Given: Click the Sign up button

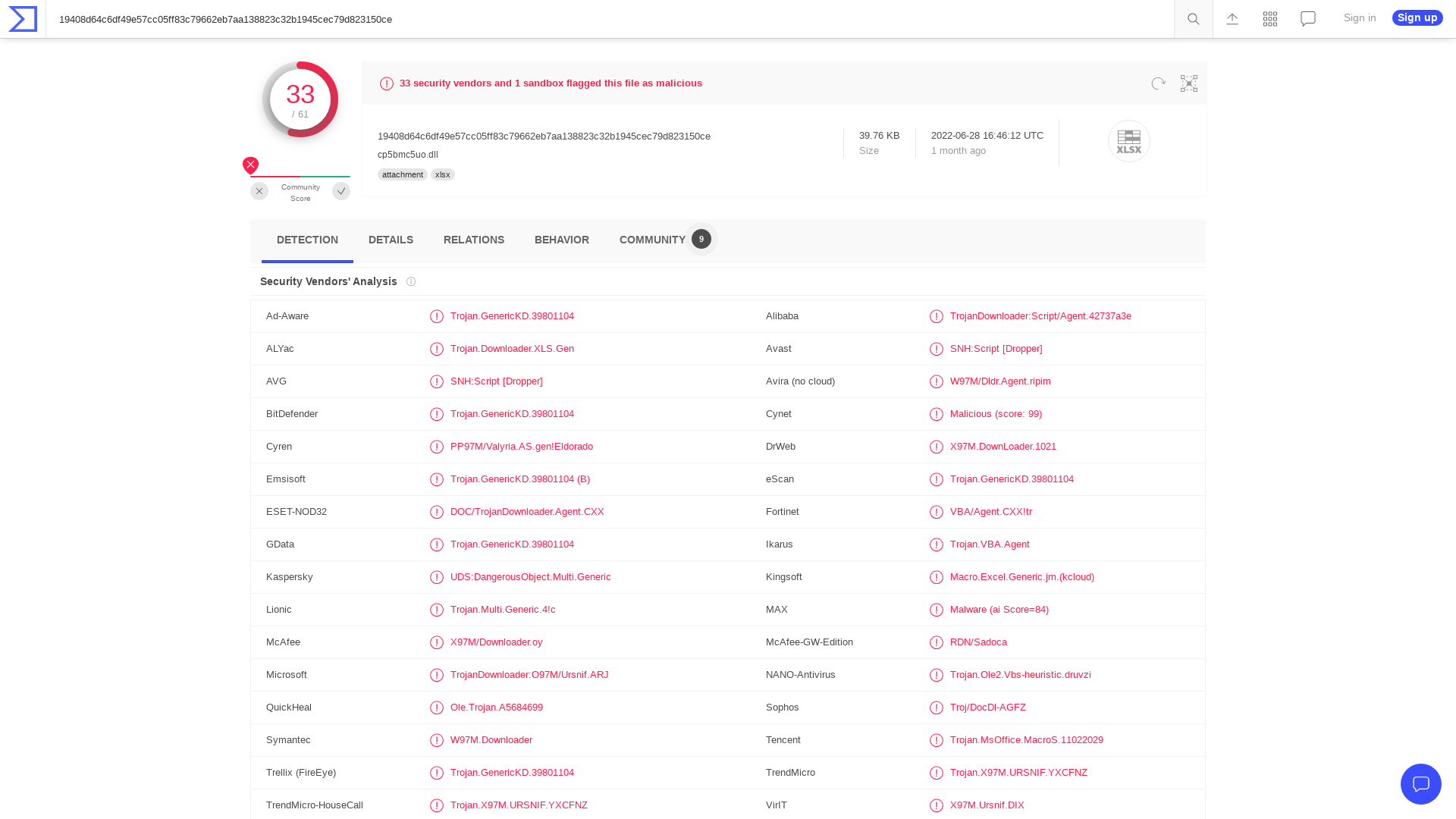Looking at the screenshot, I should [x=1417, y=17].
